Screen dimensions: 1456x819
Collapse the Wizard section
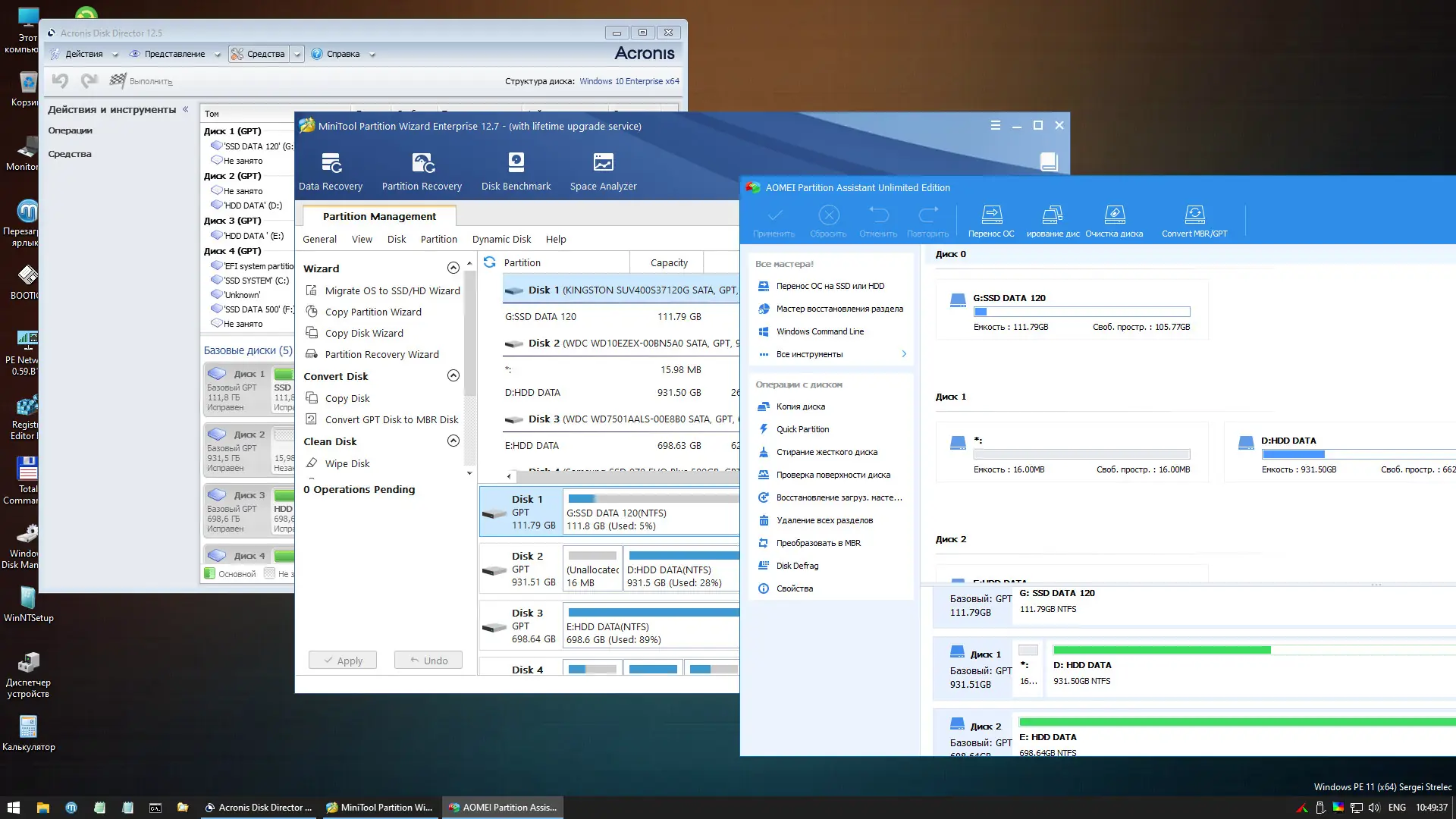point(453,268)
